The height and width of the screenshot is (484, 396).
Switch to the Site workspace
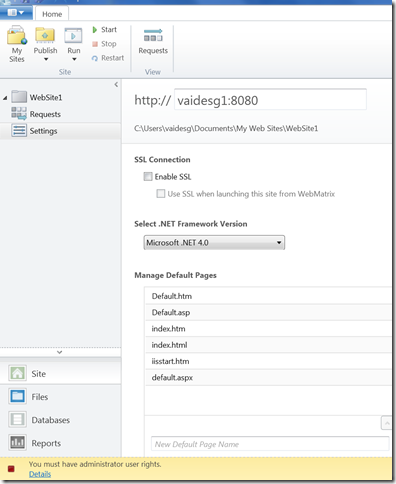(x=60, y=373)
